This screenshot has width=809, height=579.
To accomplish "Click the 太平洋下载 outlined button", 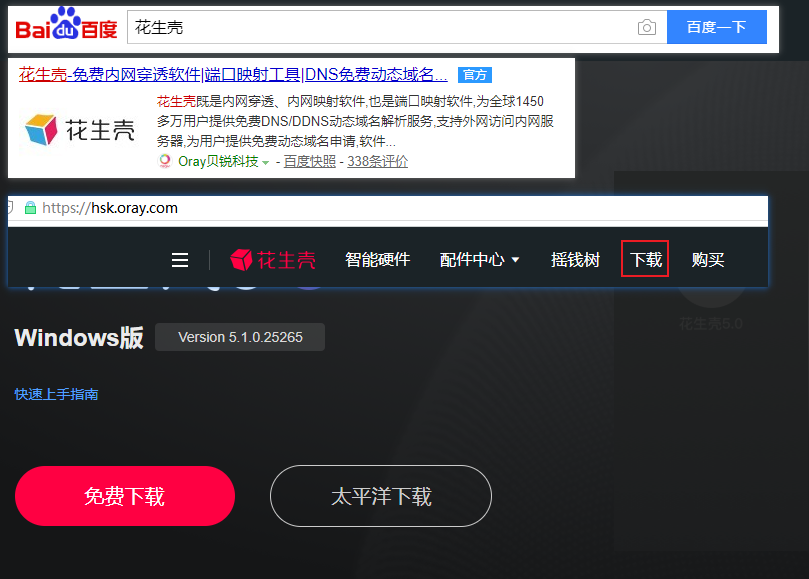I will (x=381, y=496).
